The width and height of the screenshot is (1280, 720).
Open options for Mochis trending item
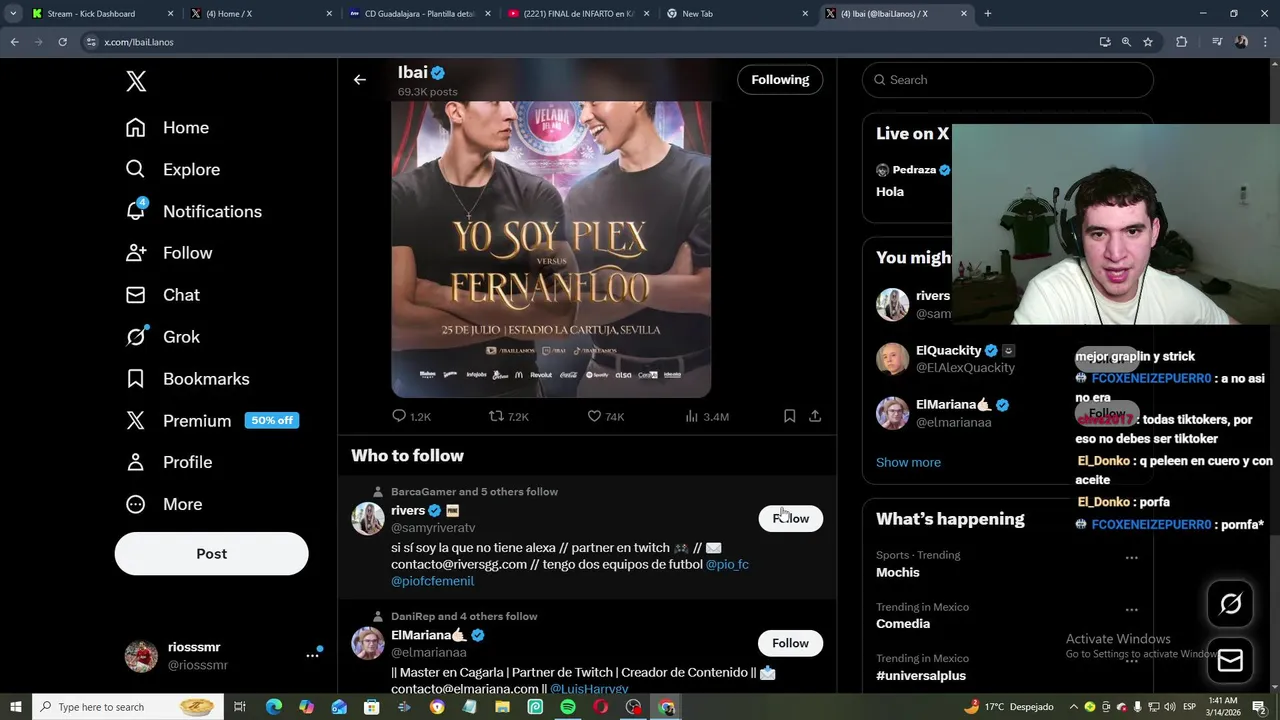1131,558
